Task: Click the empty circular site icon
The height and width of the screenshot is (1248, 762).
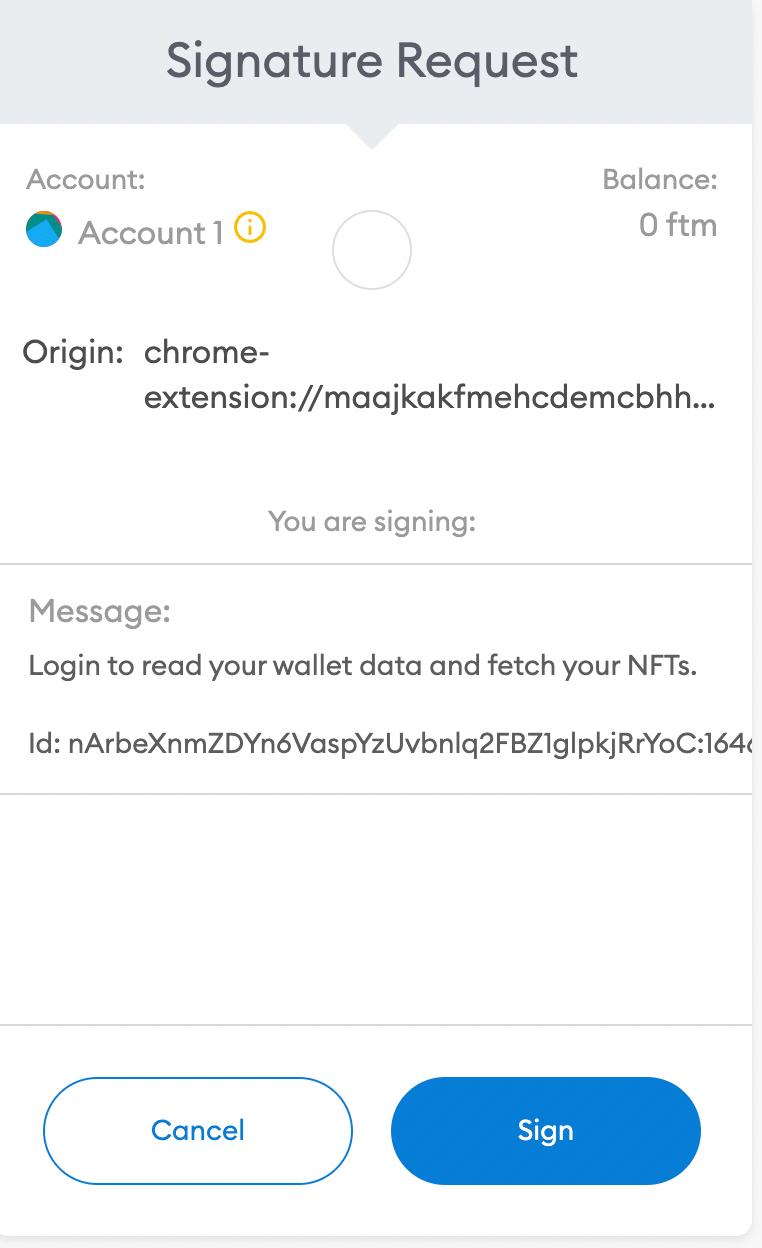Action: point(371,250)
